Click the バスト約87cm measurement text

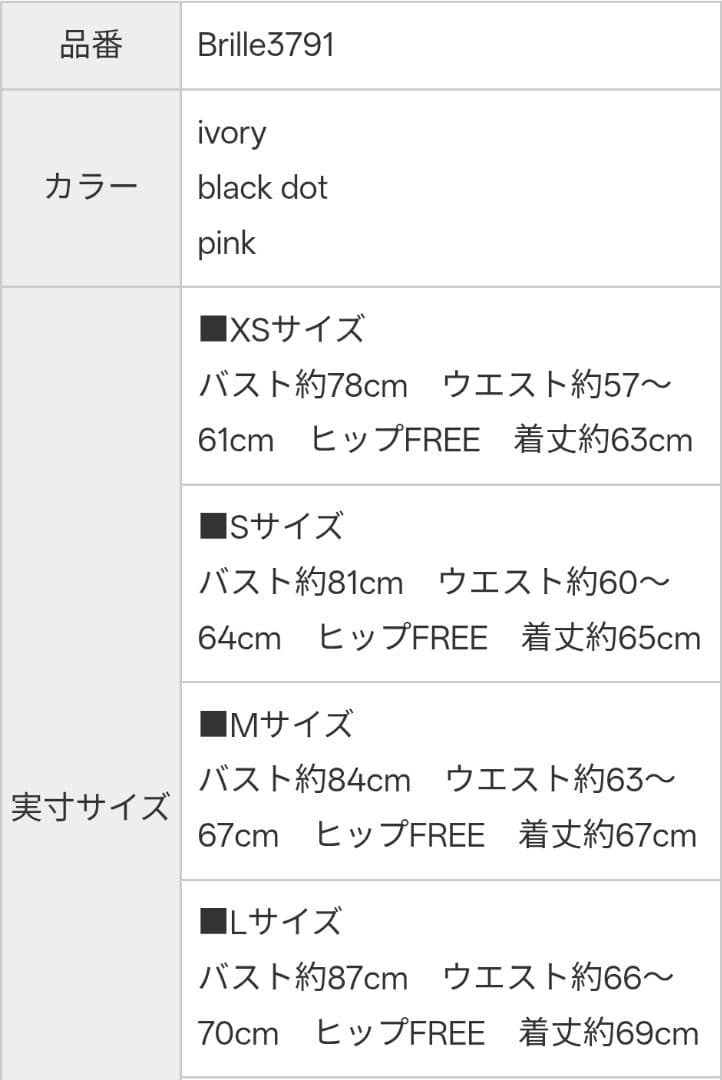click(x=303, y=977)
